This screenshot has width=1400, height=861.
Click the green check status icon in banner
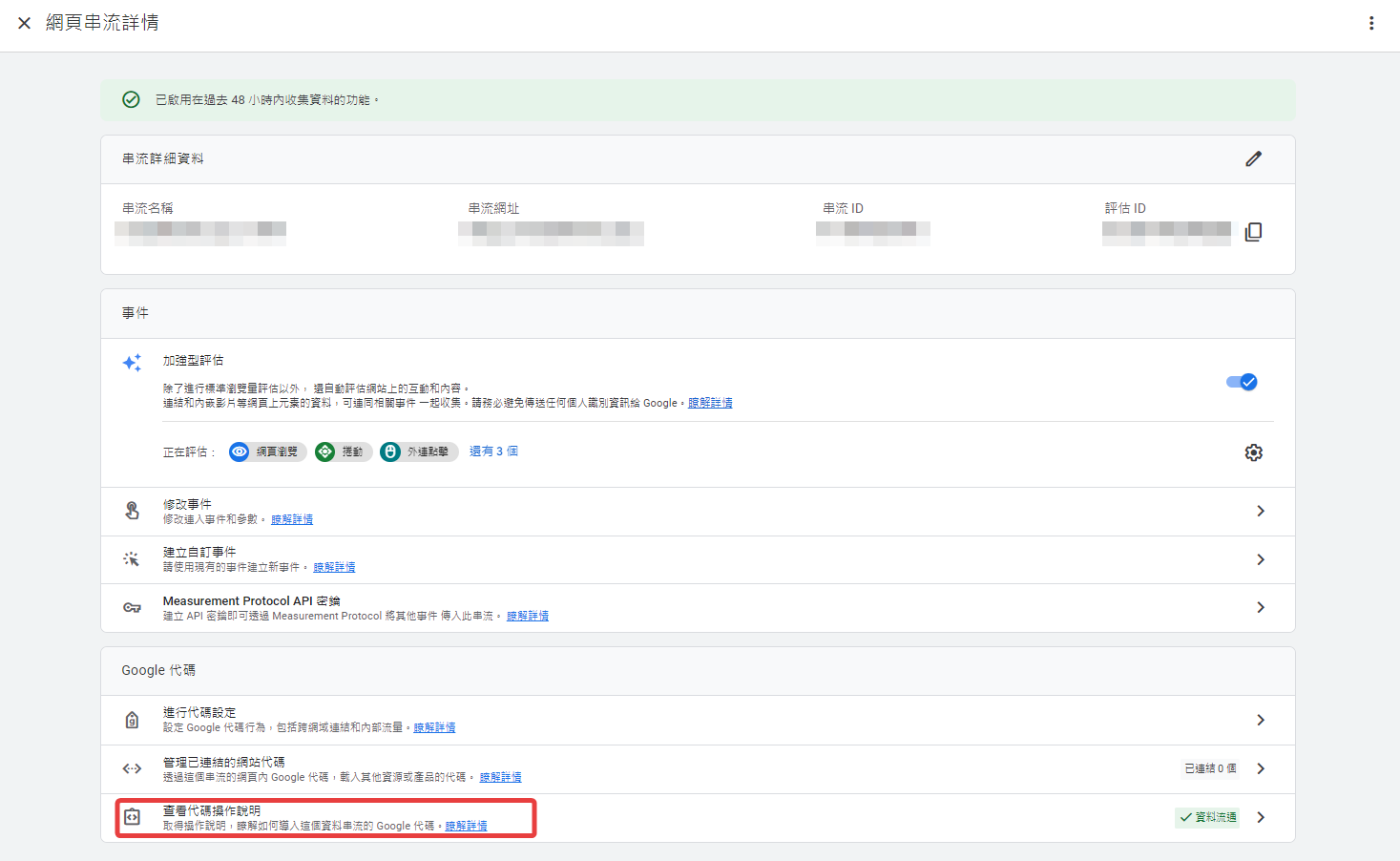coord(132,99)
